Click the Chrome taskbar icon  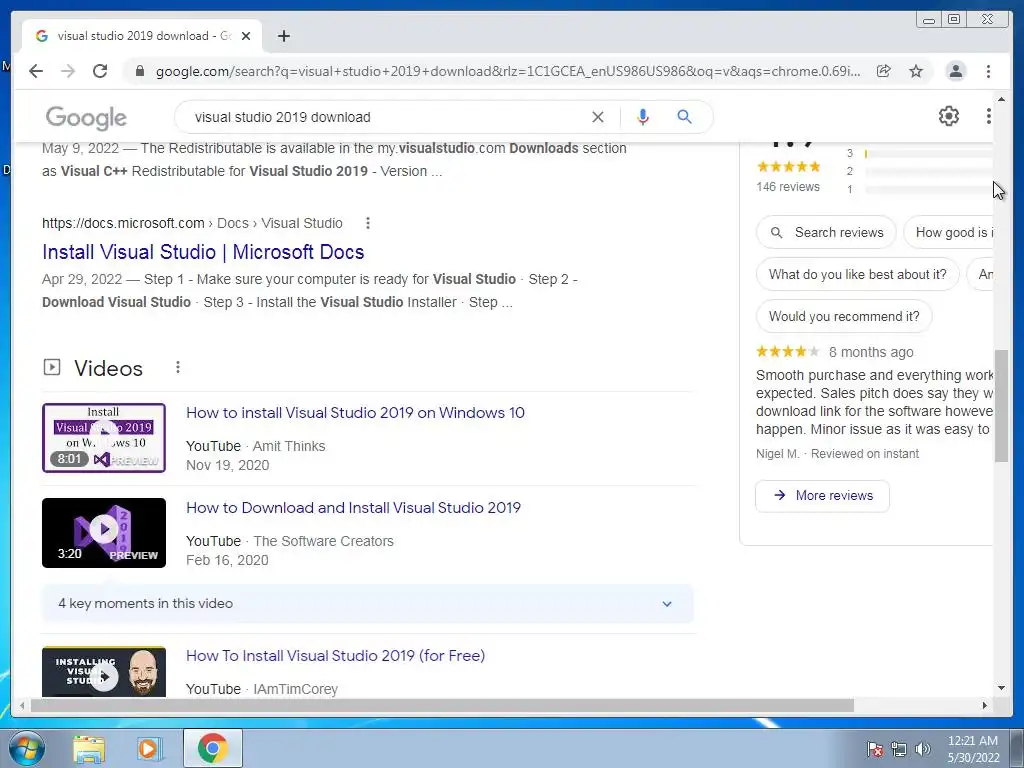point(212,748)
